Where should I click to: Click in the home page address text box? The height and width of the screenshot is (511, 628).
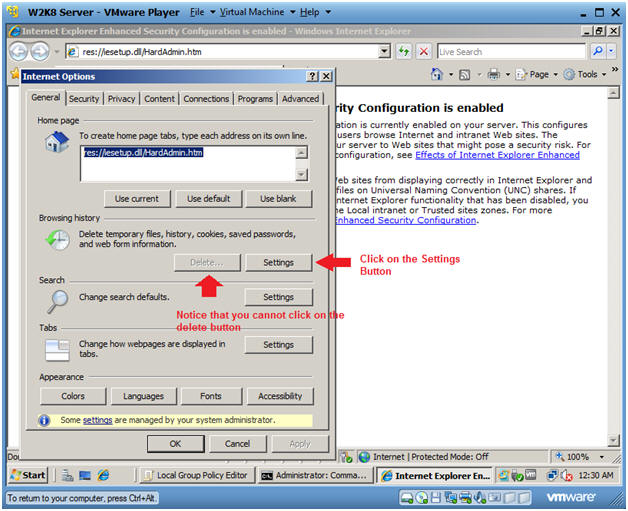point(188,164)
